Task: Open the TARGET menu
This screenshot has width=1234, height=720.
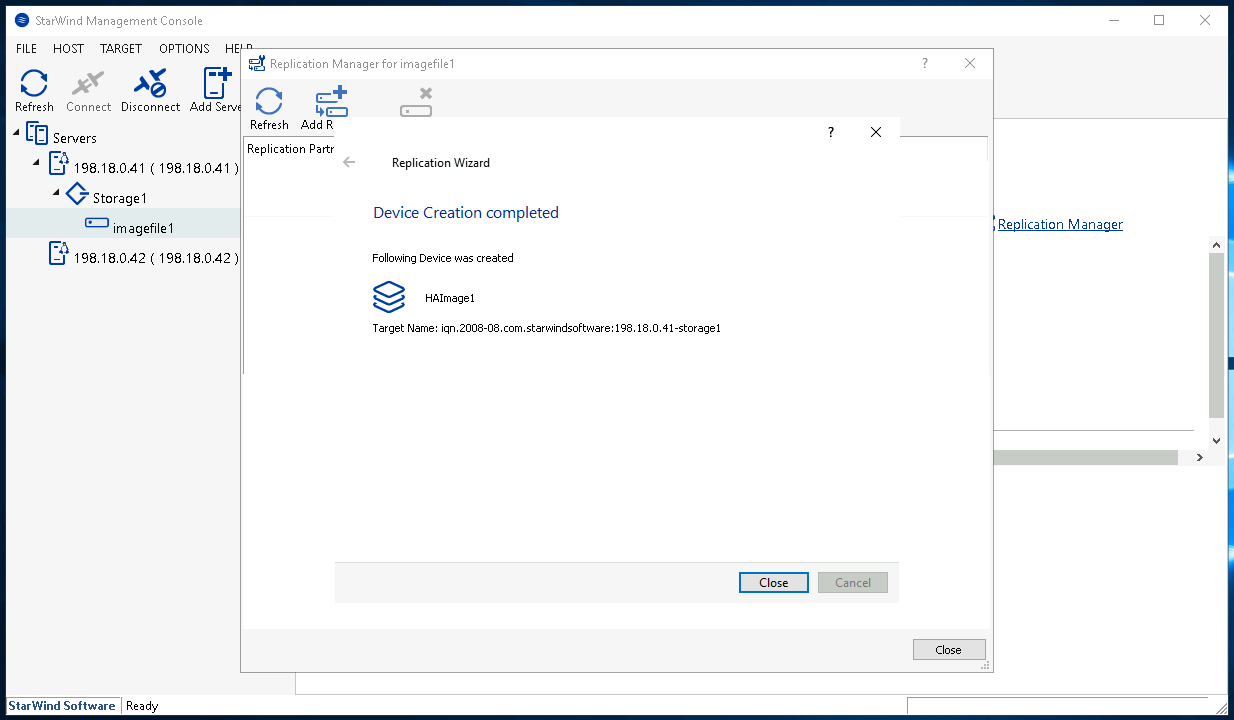Action: pyautogui.click(x=121, y=48)
